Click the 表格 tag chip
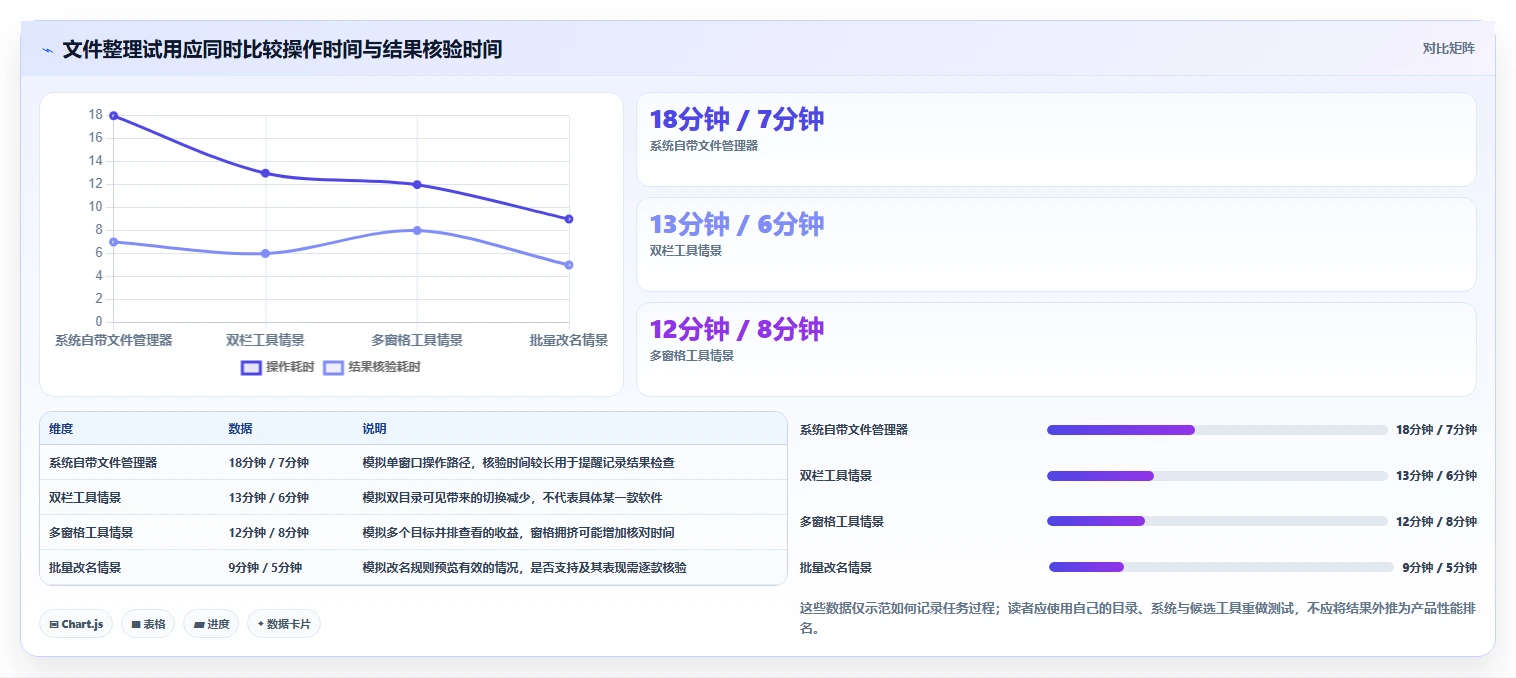Image resolution: width=1516 pixels, height=678 pixels. 148,624
